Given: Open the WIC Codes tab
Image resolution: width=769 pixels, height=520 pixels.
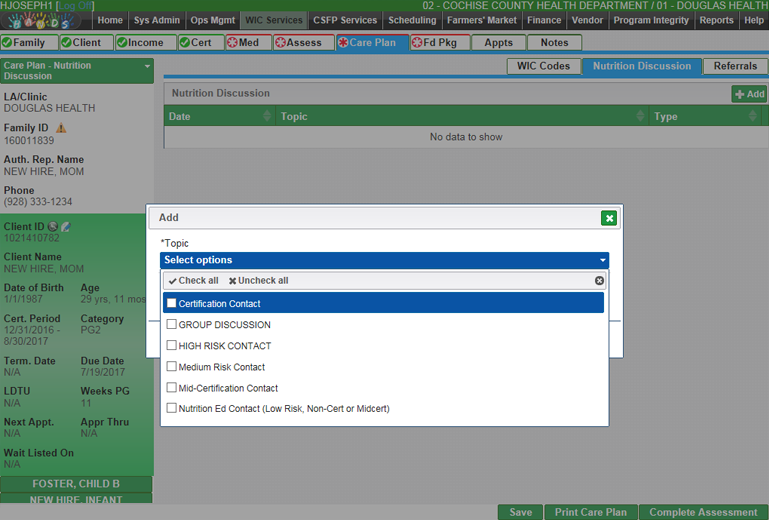Looking at the screenshot, I should pyautogui.click(x=543, y=66).
